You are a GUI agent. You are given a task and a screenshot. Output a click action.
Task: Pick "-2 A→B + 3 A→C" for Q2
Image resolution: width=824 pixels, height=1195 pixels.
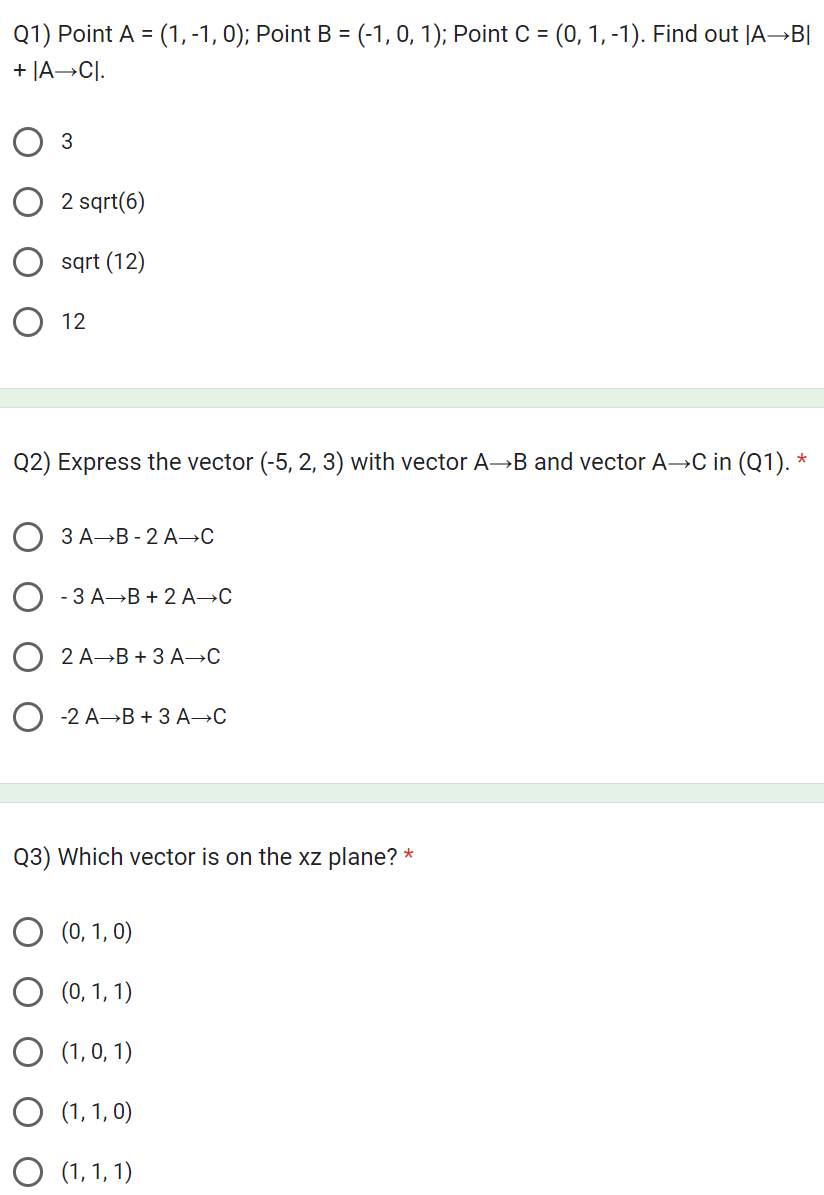coord(28,716)
